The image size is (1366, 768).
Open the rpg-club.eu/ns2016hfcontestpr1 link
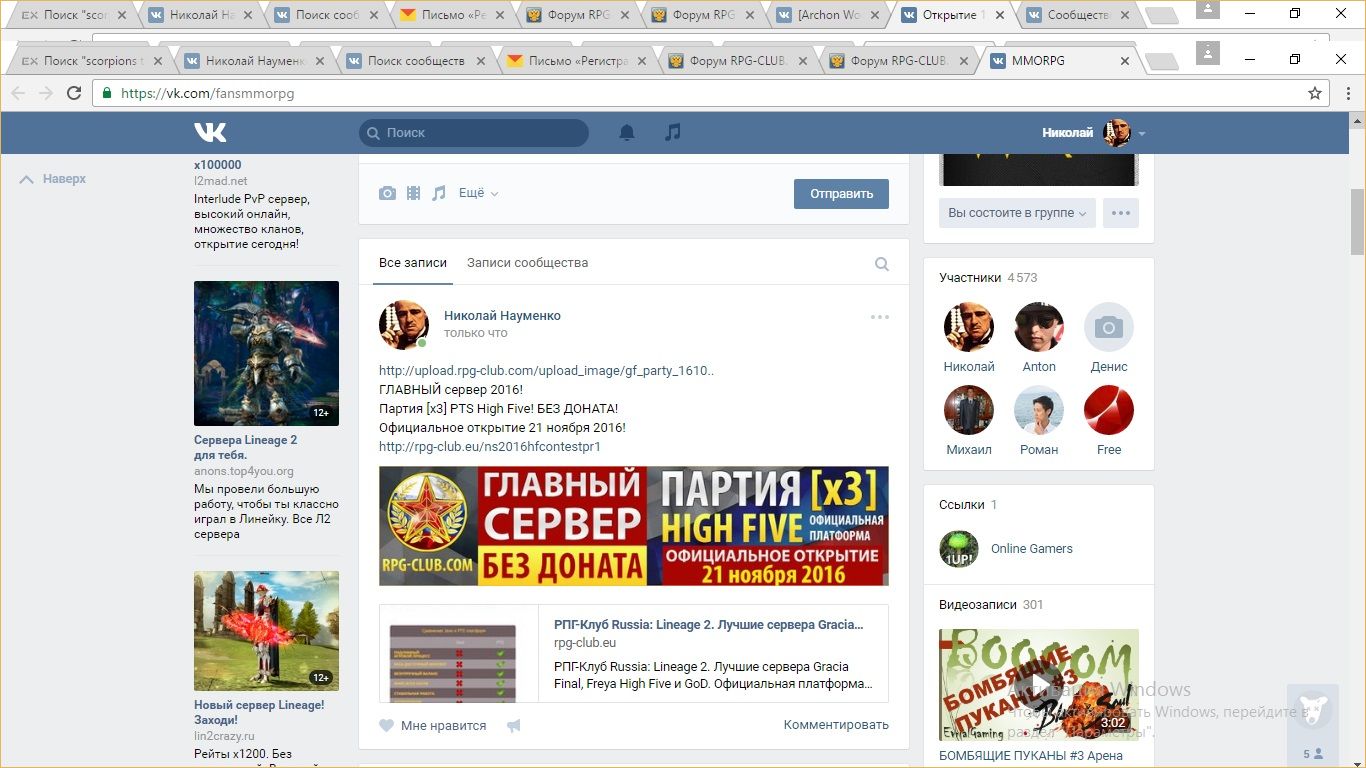pos(490,447)
